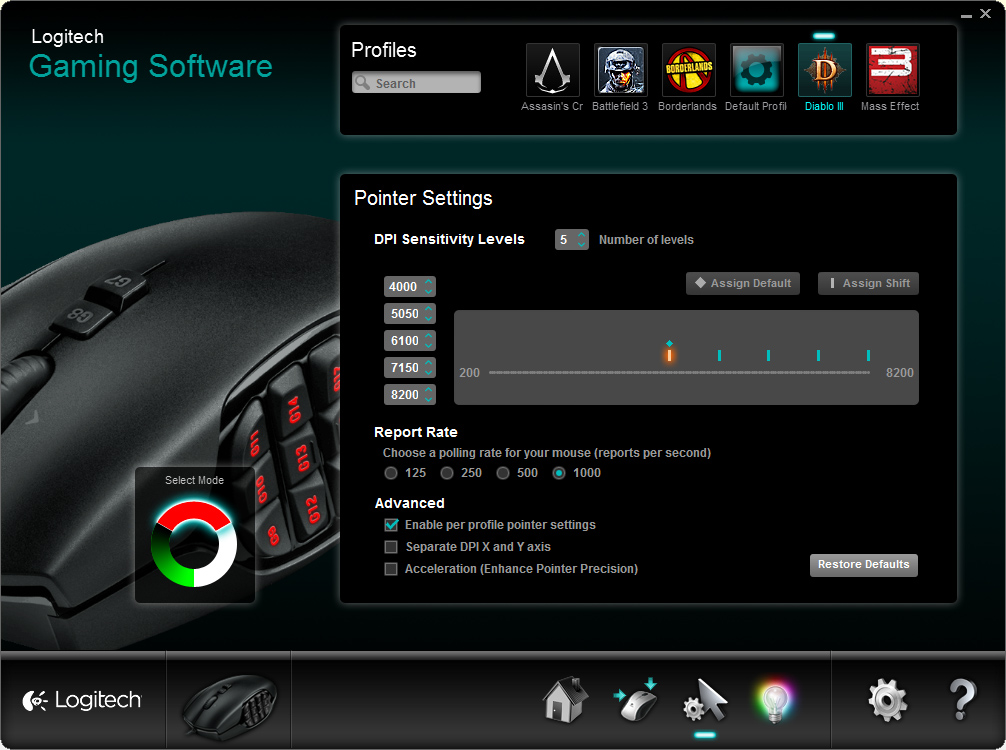
Task: Adjust the 4000 DPI level stepper
Action: click(x=429, y=287)
